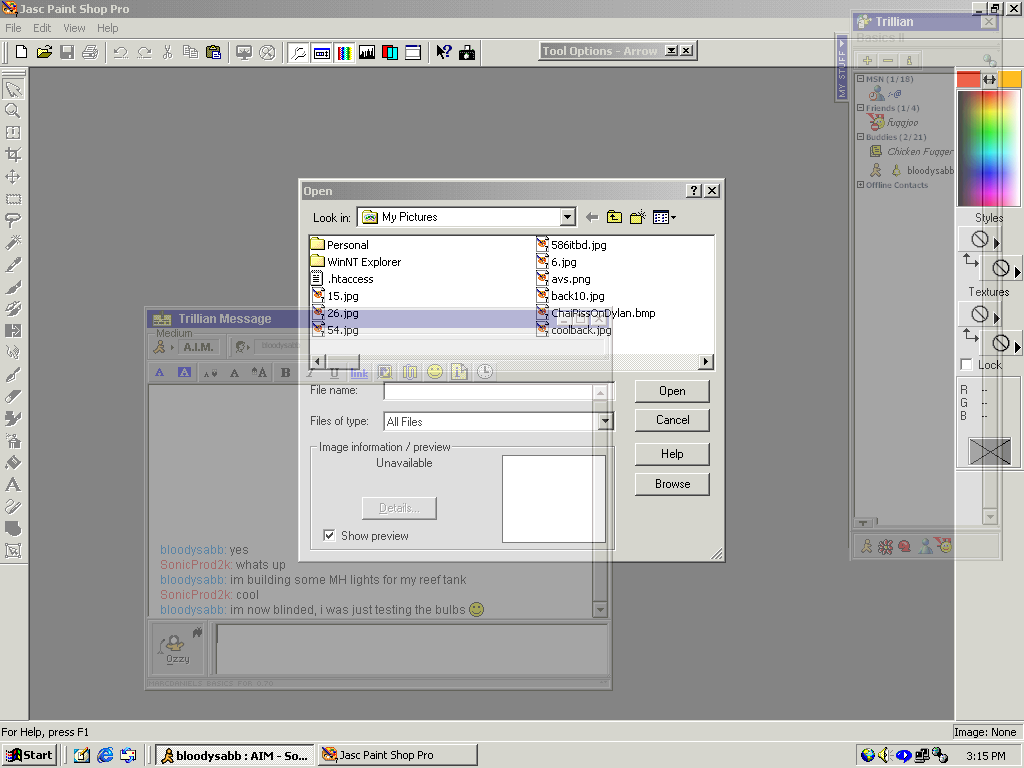Image resolution: width=1024 pixels, height=768 pixels.
Task: Click Create New Folder icon in dialog
Action: tap(637, 217)
